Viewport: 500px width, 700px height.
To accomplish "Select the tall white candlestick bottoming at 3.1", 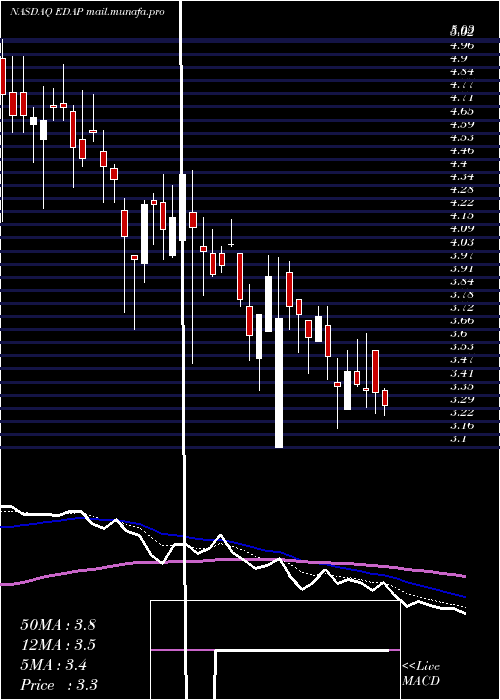I will coord(279,383).
